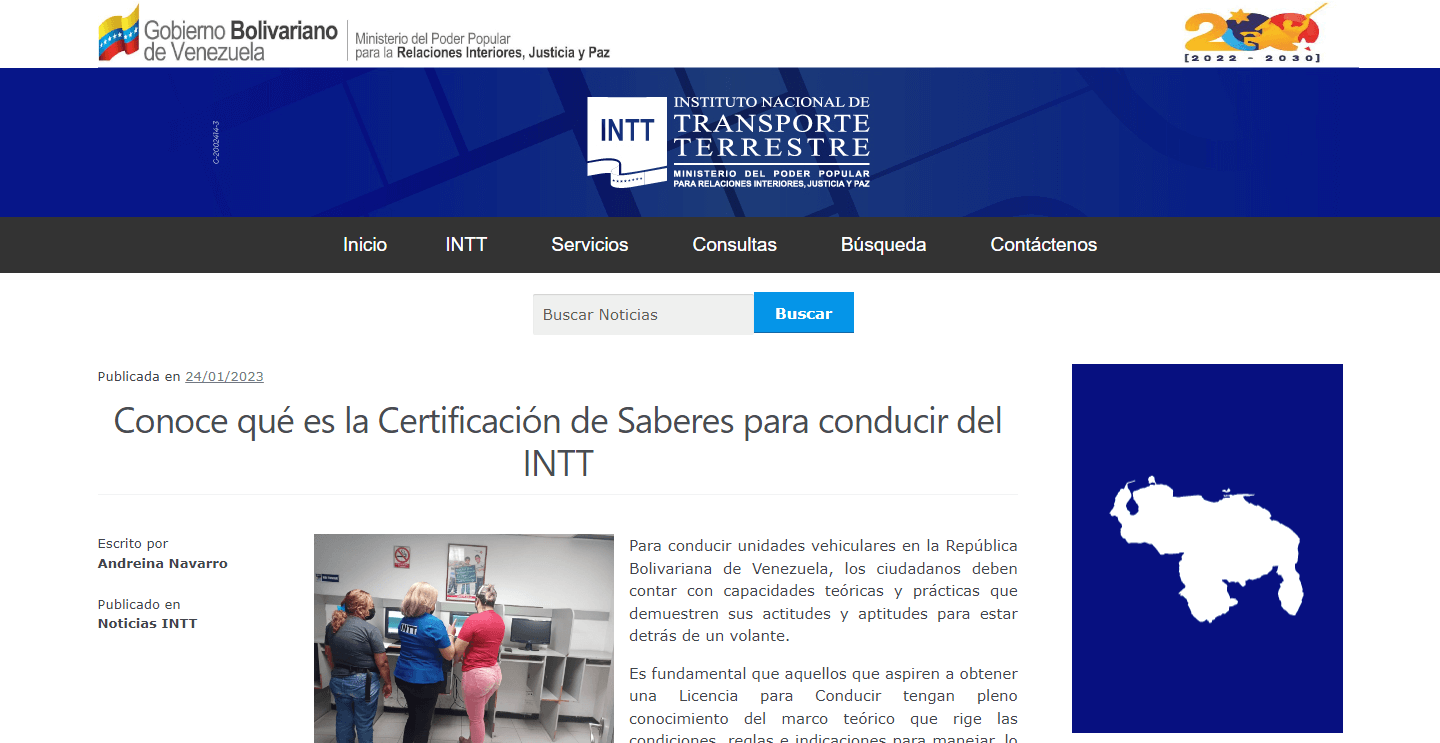Screen dimensions: 1440x743
Task: Open the Noticias INTT category link
Action: pyautogui.click(x=148, y=624)
